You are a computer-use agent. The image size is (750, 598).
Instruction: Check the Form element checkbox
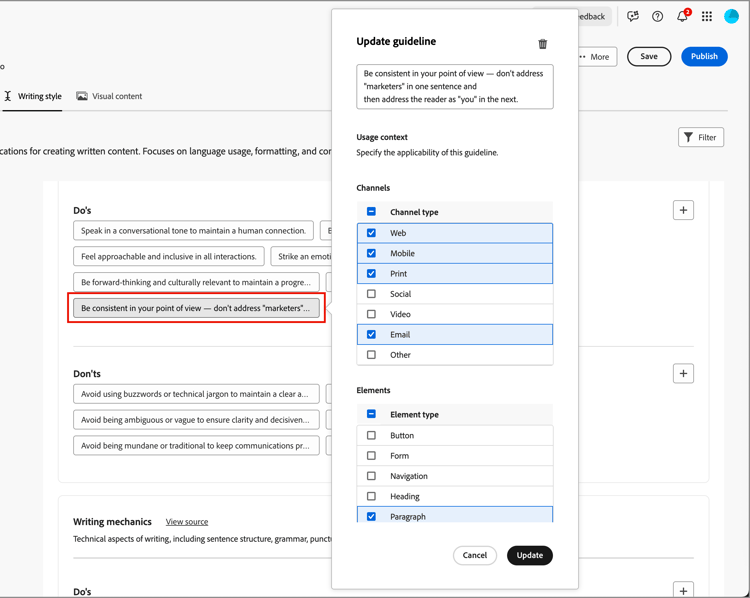(x=371, y=455)
